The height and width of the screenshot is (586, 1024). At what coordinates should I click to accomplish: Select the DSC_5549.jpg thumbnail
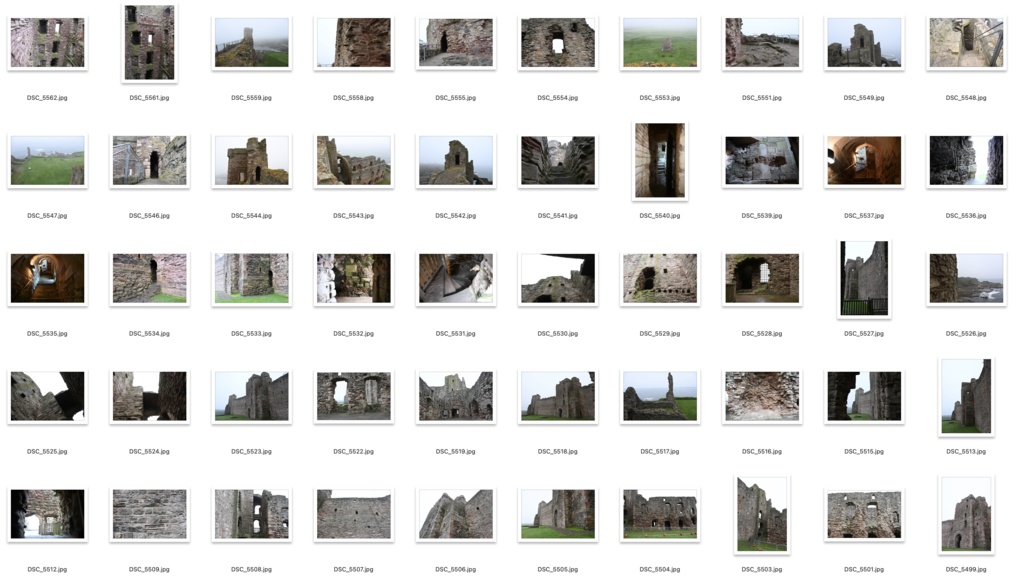point(864,42)
